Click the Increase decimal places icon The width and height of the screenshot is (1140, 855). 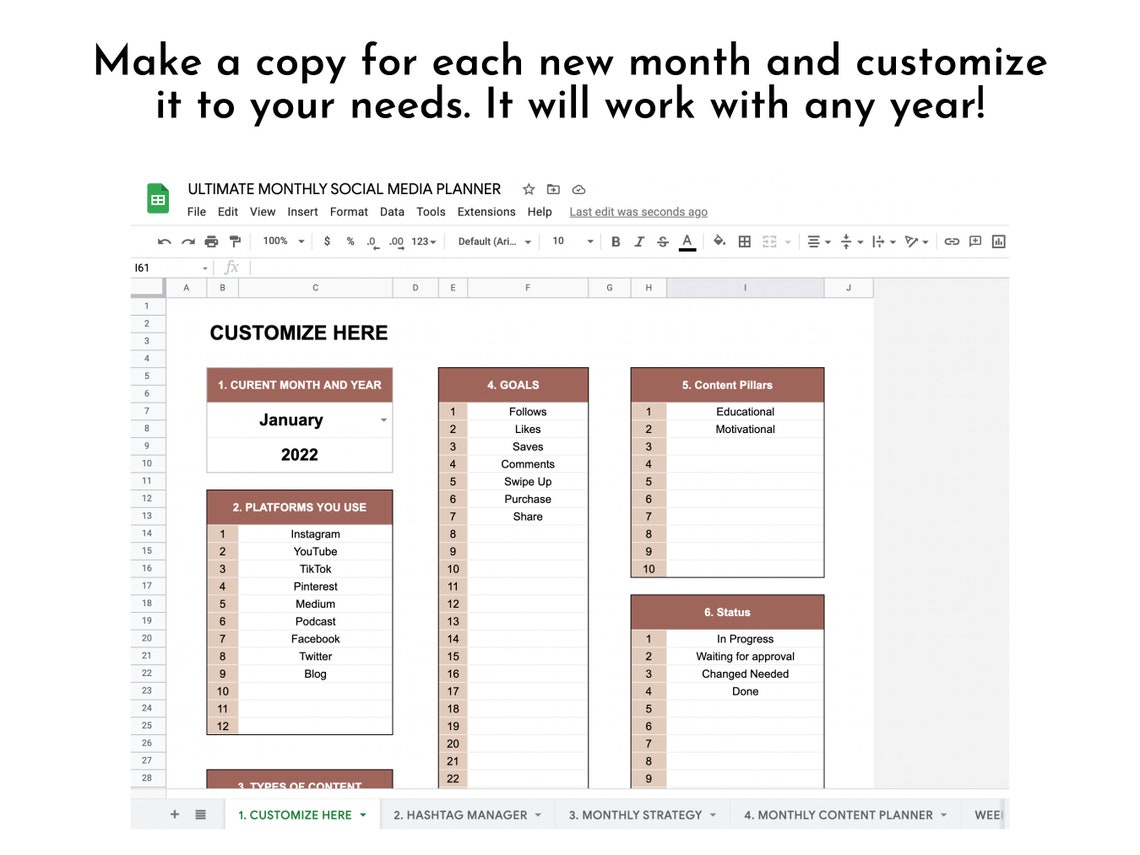coord(395,241)
